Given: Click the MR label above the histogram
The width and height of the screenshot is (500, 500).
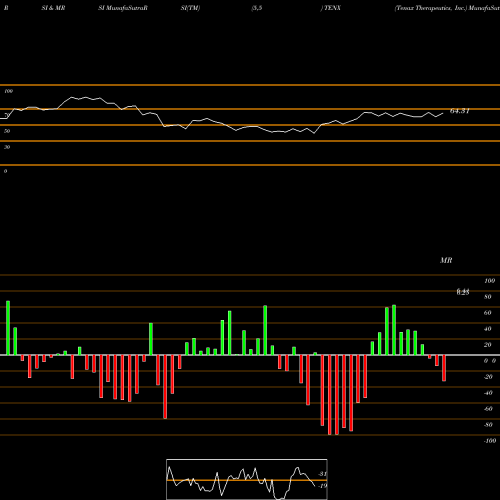Looking at the screenshot, I should 446,260.
